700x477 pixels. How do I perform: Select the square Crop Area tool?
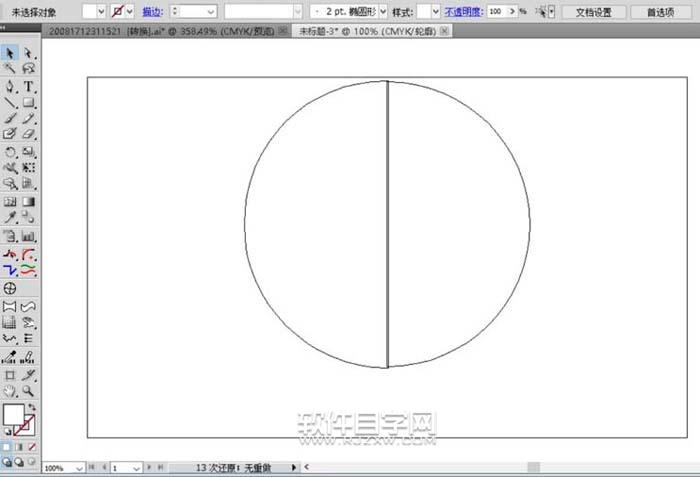pos(10,376)
